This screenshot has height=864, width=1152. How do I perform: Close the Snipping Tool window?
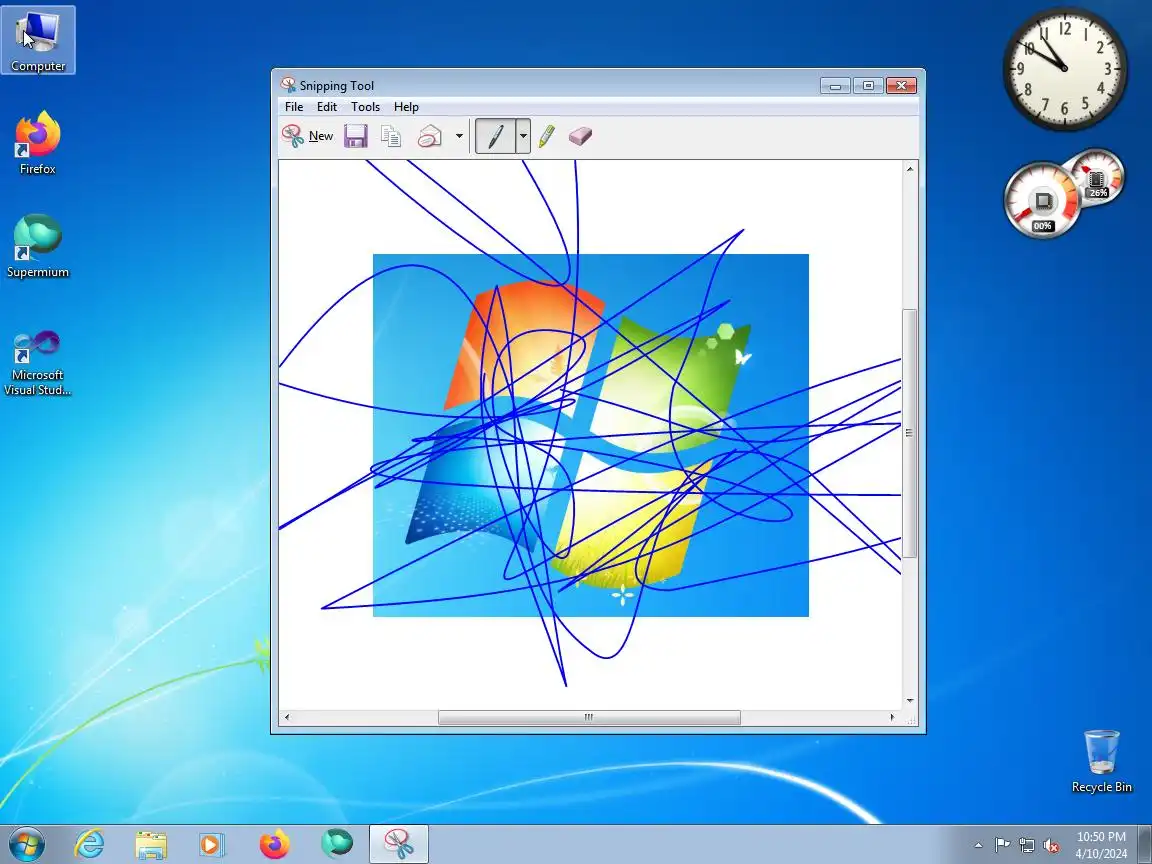901,86
